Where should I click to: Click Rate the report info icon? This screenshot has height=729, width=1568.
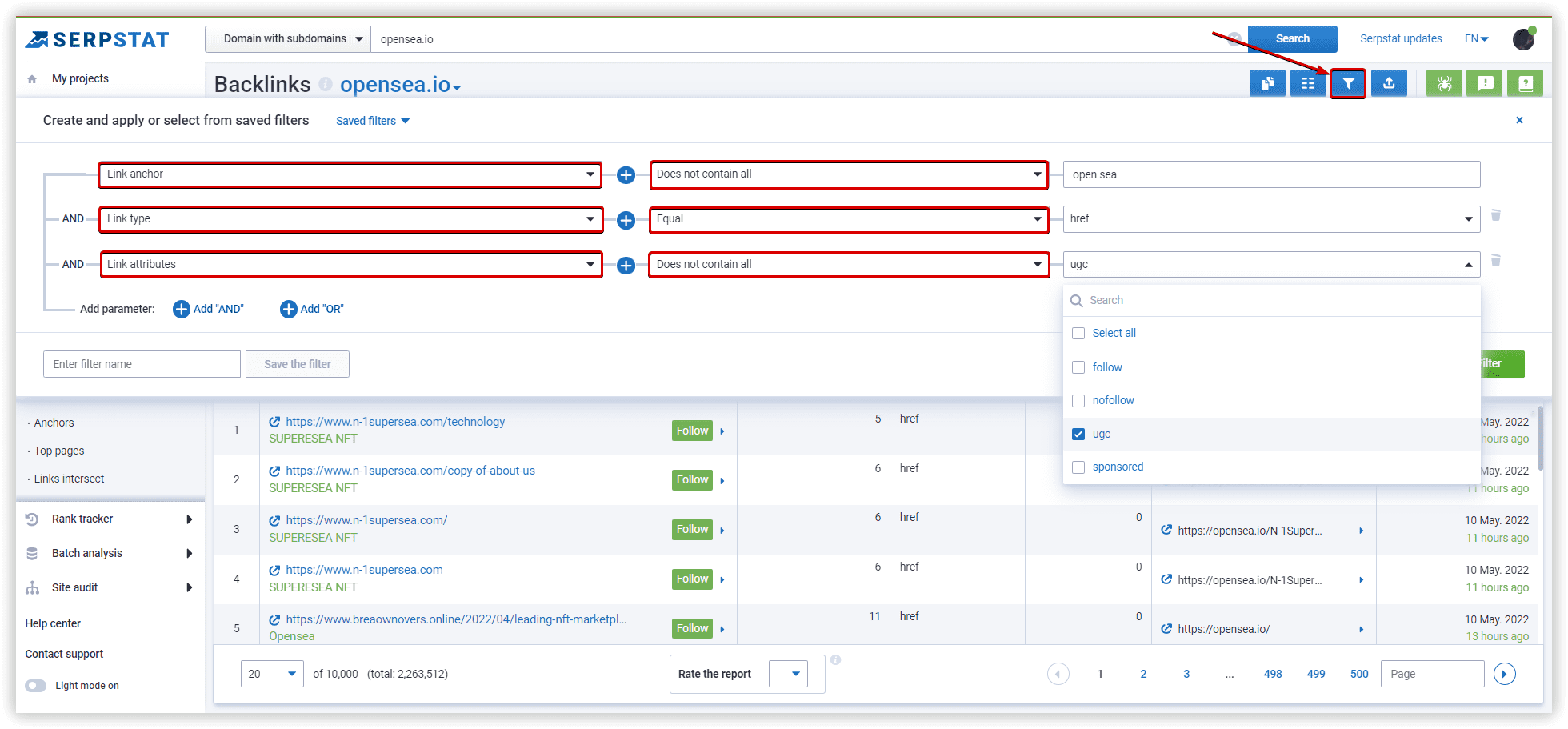click(x=835, y=660)
